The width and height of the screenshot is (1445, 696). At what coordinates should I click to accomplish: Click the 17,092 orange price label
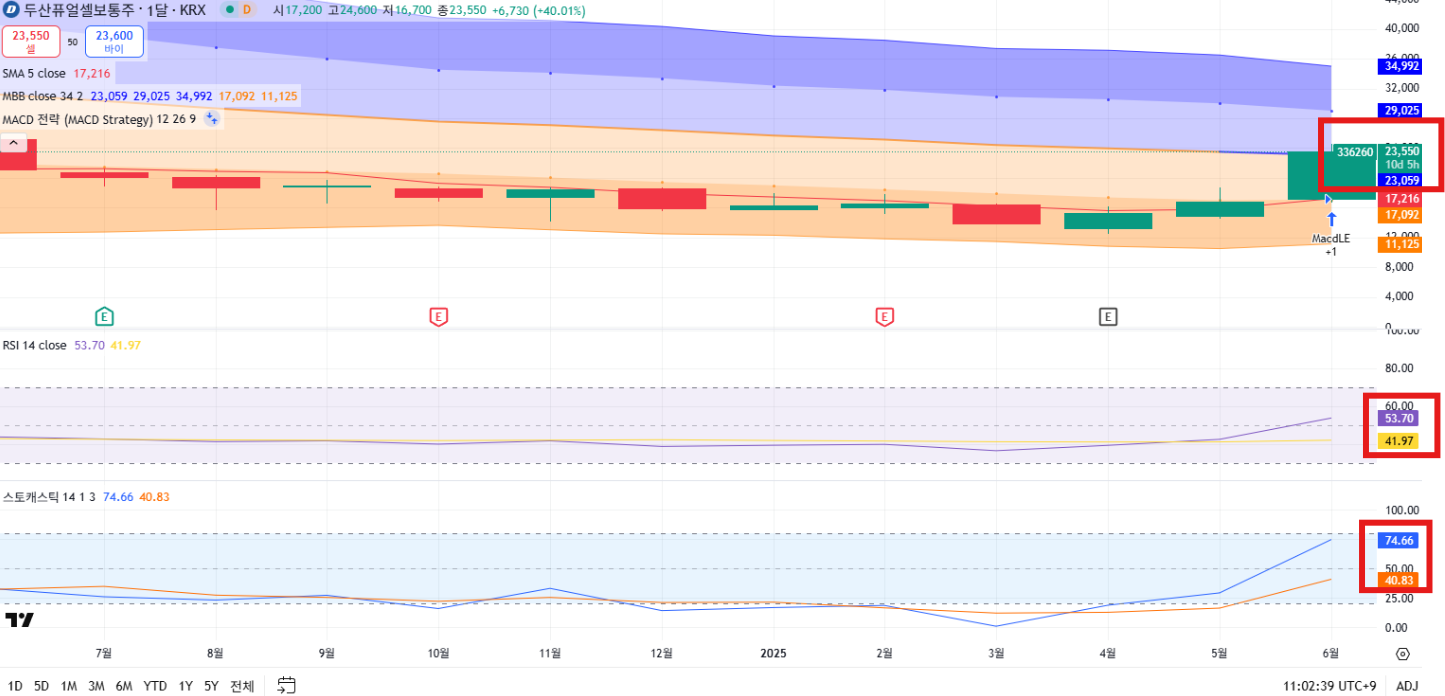click(x=1399, y=214)
